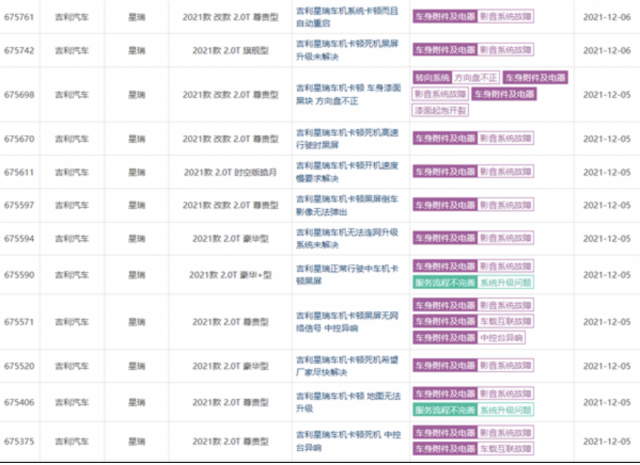Click 车身附件及电器 tag in row 675611
The height and width of the screenshot is (465, 640).
point(445,172)
